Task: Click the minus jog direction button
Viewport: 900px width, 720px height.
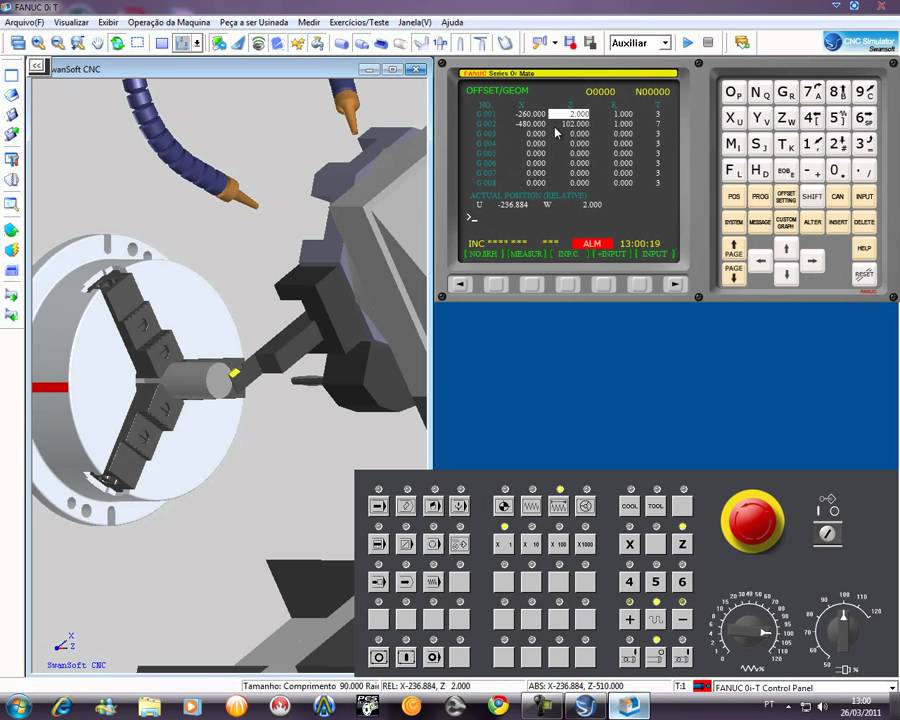Action: click(x=682, y=619)
